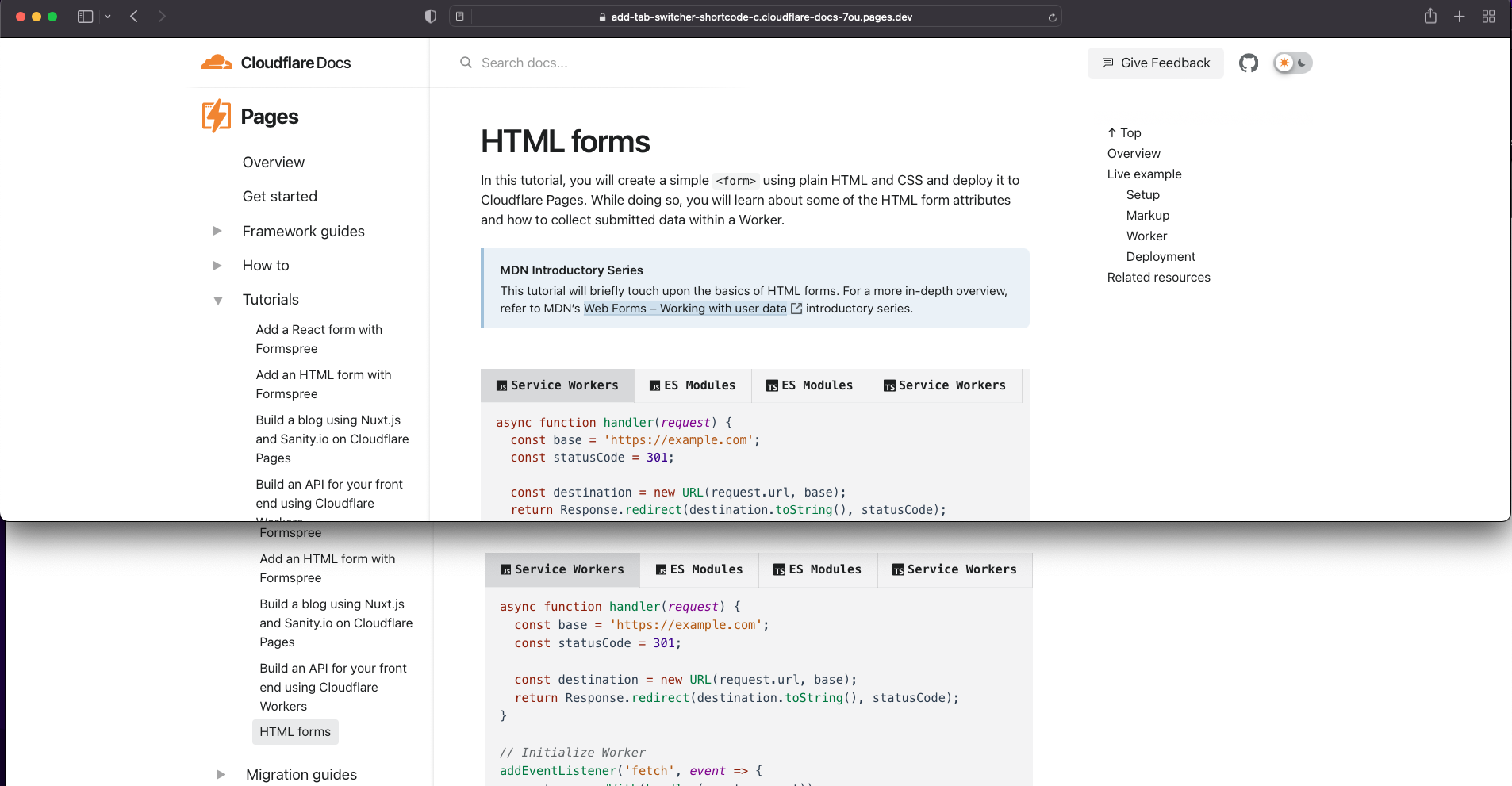Open the How to sidebar link
The image size is (1512, 786).
266,266
